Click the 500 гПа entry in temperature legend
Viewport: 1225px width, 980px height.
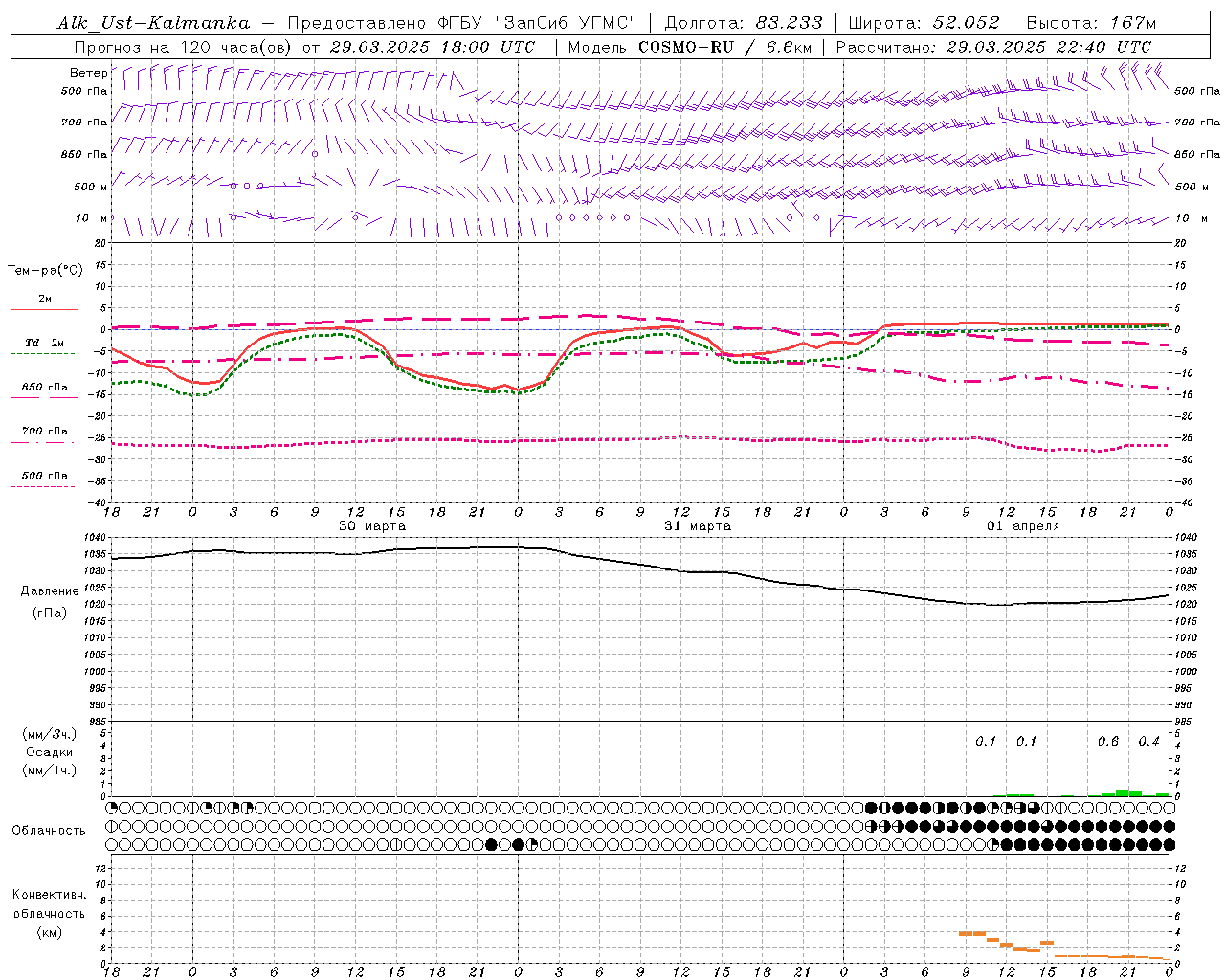point(44,476)
